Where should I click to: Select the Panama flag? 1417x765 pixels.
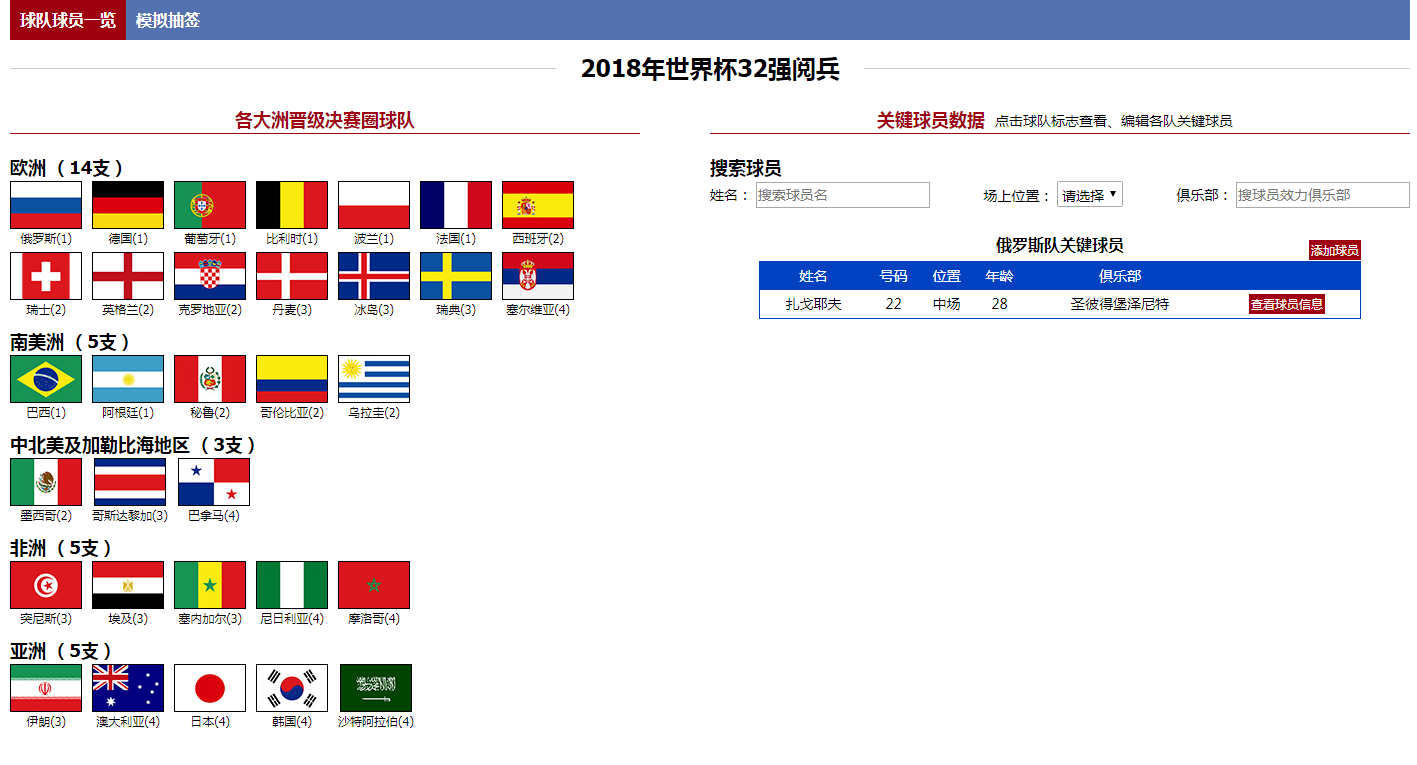214,482
